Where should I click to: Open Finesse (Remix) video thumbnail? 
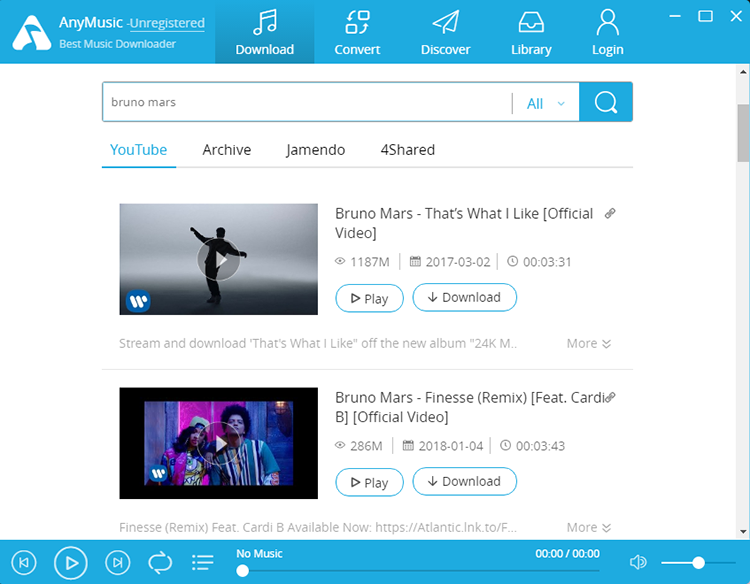tap(219, 443)
